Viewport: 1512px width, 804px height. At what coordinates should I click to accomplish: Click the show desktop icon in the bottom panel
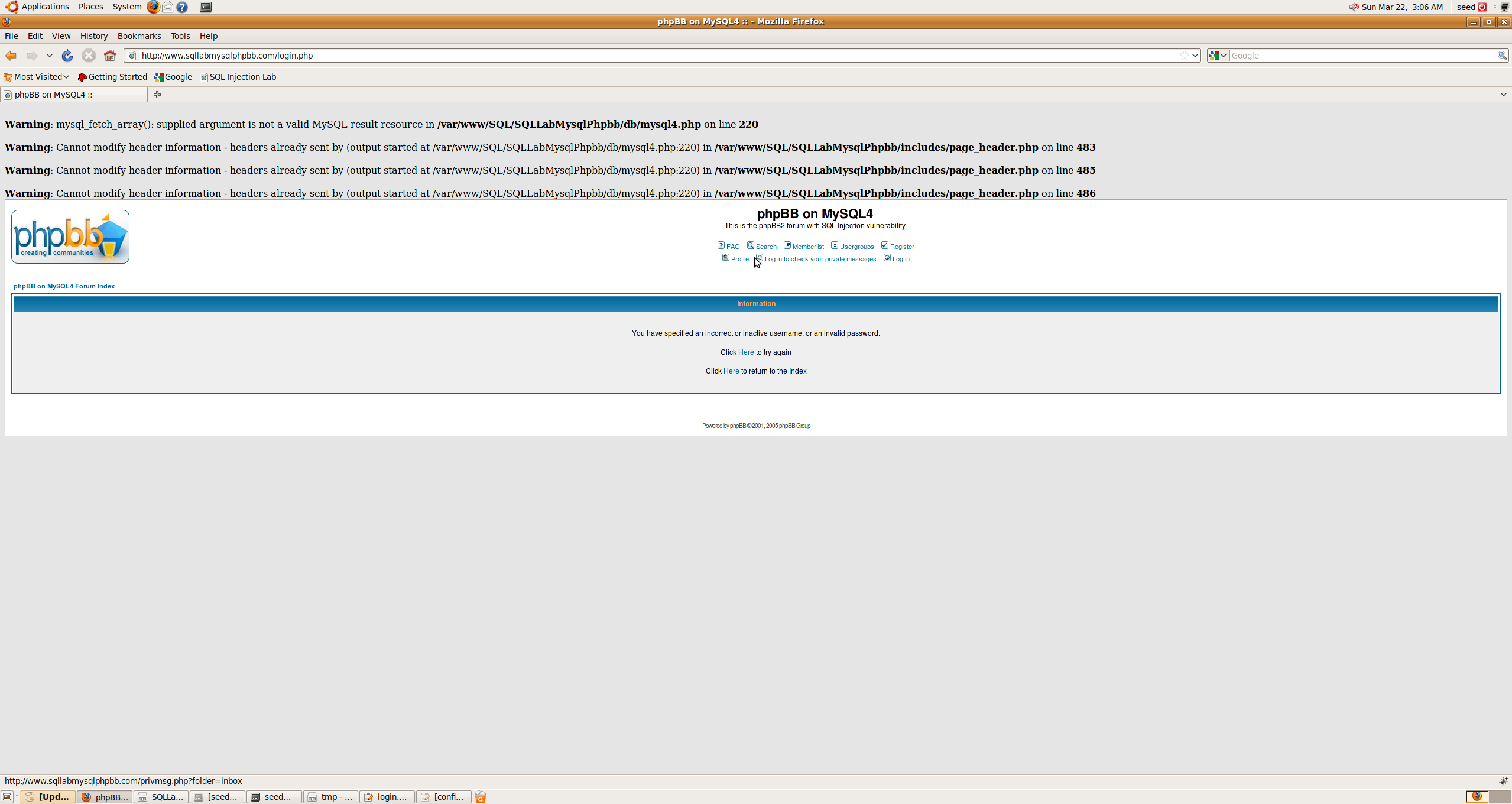click(7, 797)
